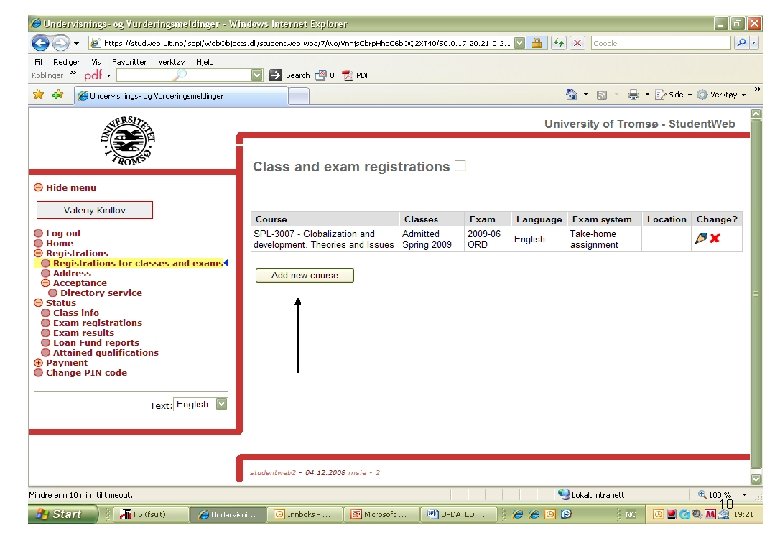The width and height of the screenshot is (780, 540).
Task: Open Loan Fund reports
Action: coord(96,343)
